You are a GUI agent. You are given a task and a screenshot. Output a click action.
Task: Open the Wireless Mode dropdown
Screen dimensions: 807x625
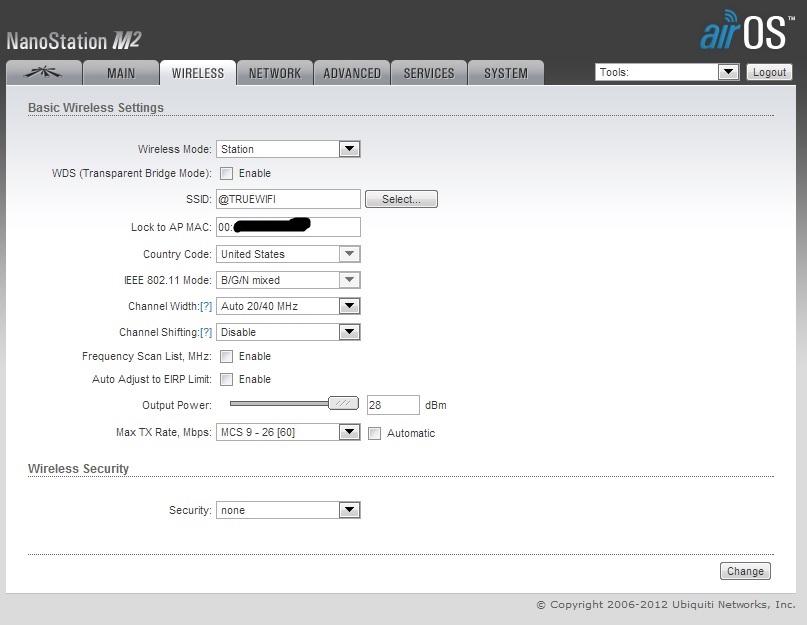(288, 149)
